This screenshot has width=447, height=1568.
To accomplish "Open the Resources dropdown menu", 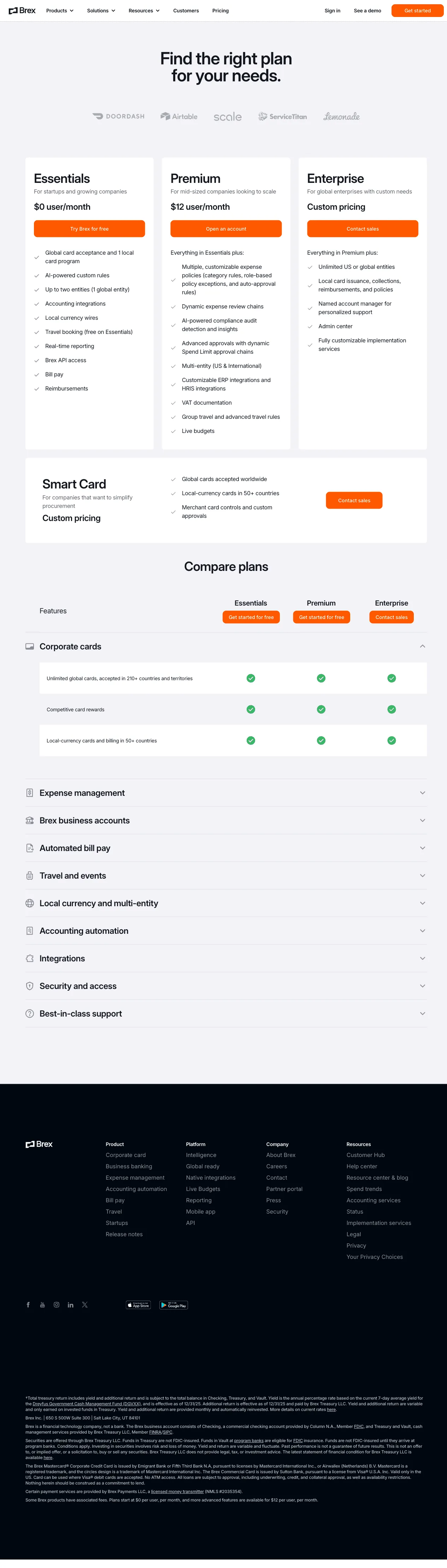I will 143,10.
